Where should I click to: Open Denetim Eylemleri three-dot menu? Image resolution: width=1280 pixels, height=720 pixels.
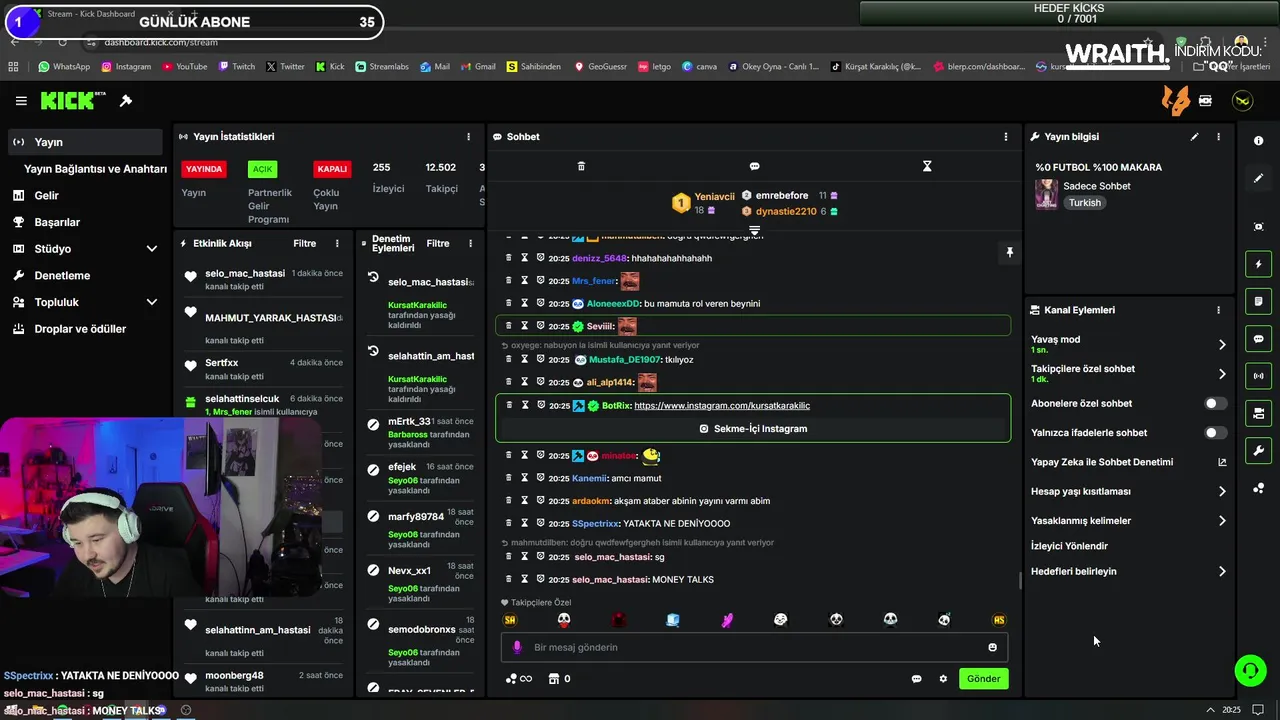470,243
